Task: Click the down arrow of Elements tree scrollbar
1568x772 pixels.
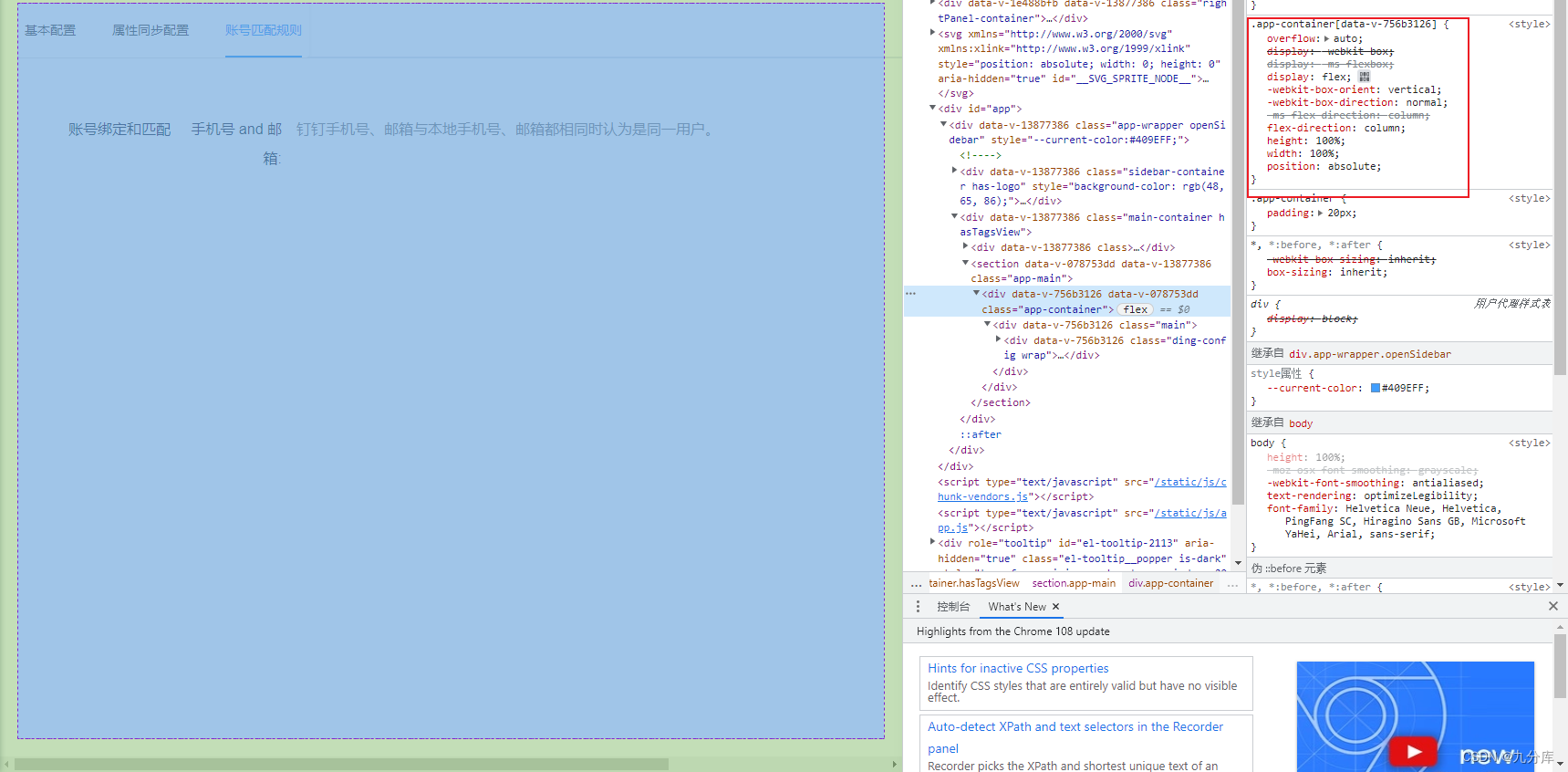Action: tap(1238, 563)
